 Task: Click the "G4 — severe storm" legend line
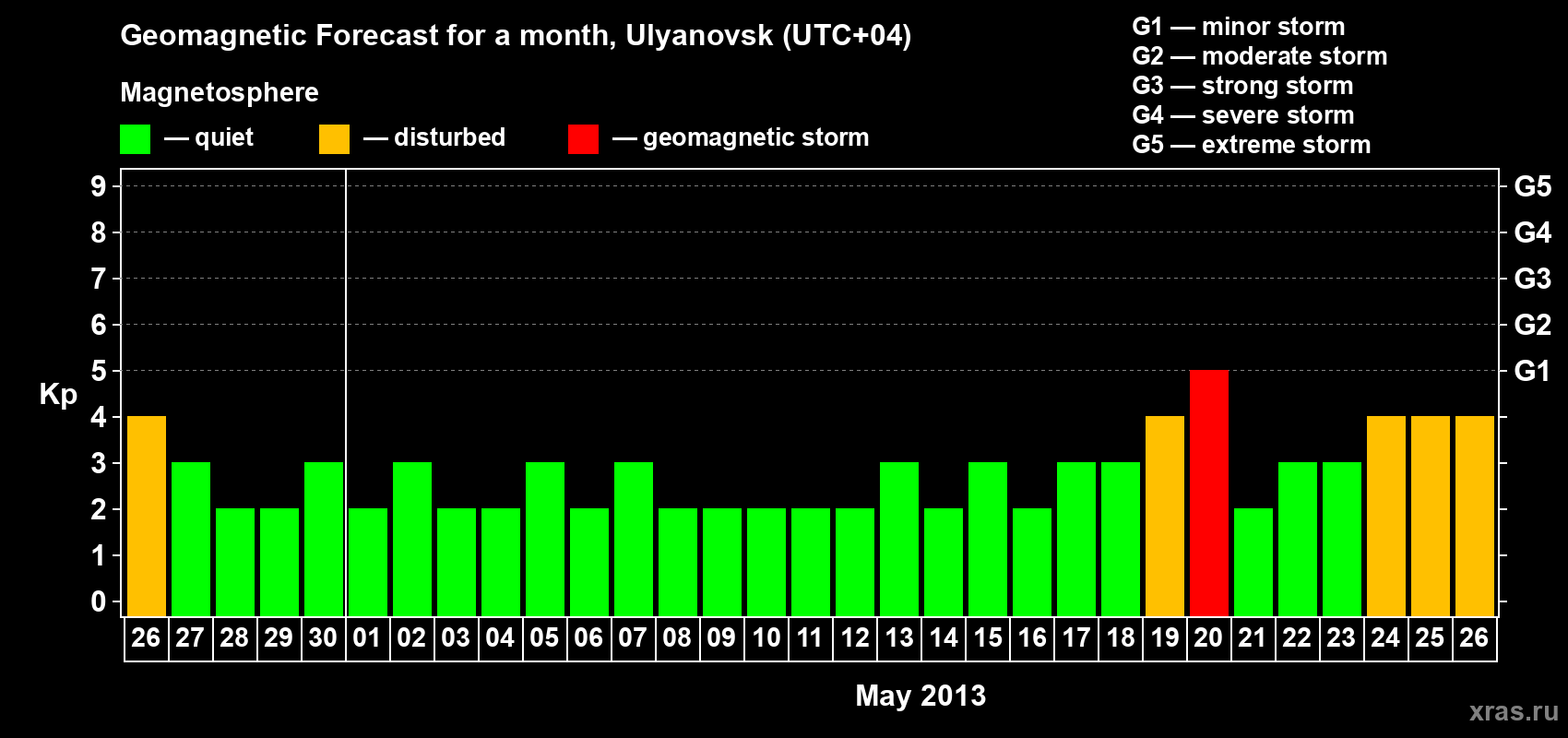pyautogui.click(x=1243, y=115)
